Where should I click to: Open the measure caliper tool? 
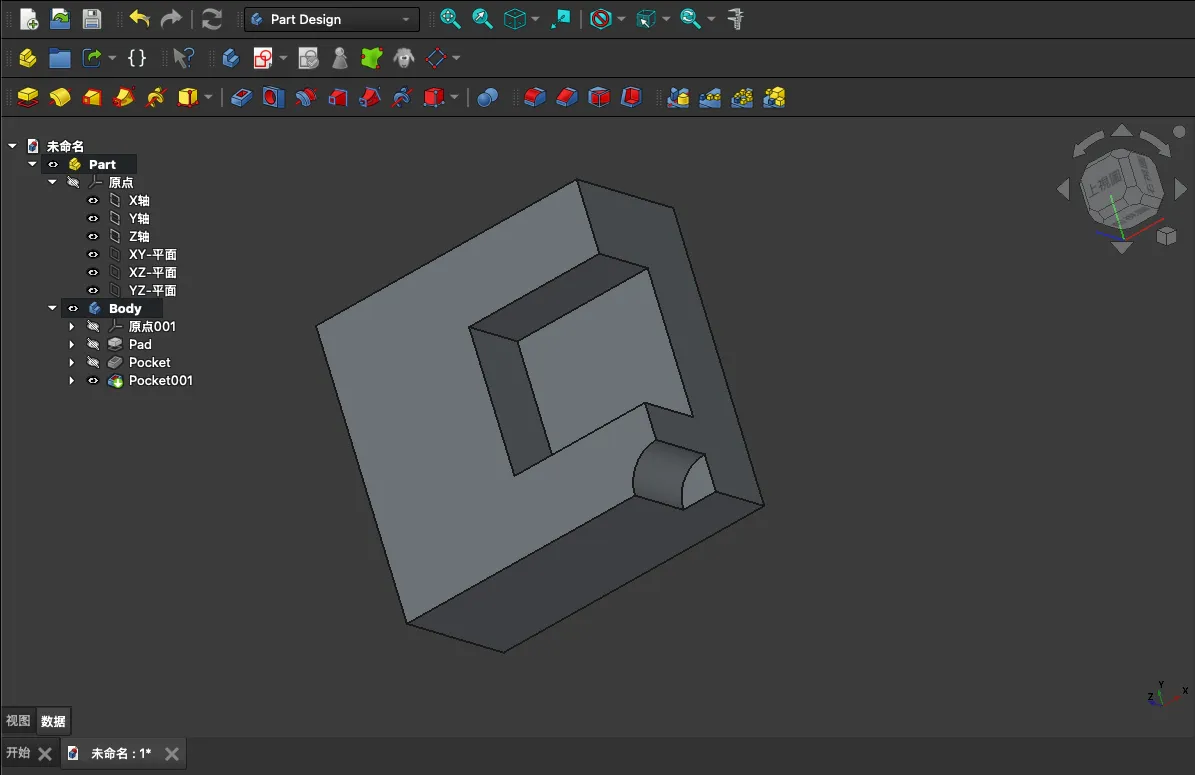tap(736, 19)
